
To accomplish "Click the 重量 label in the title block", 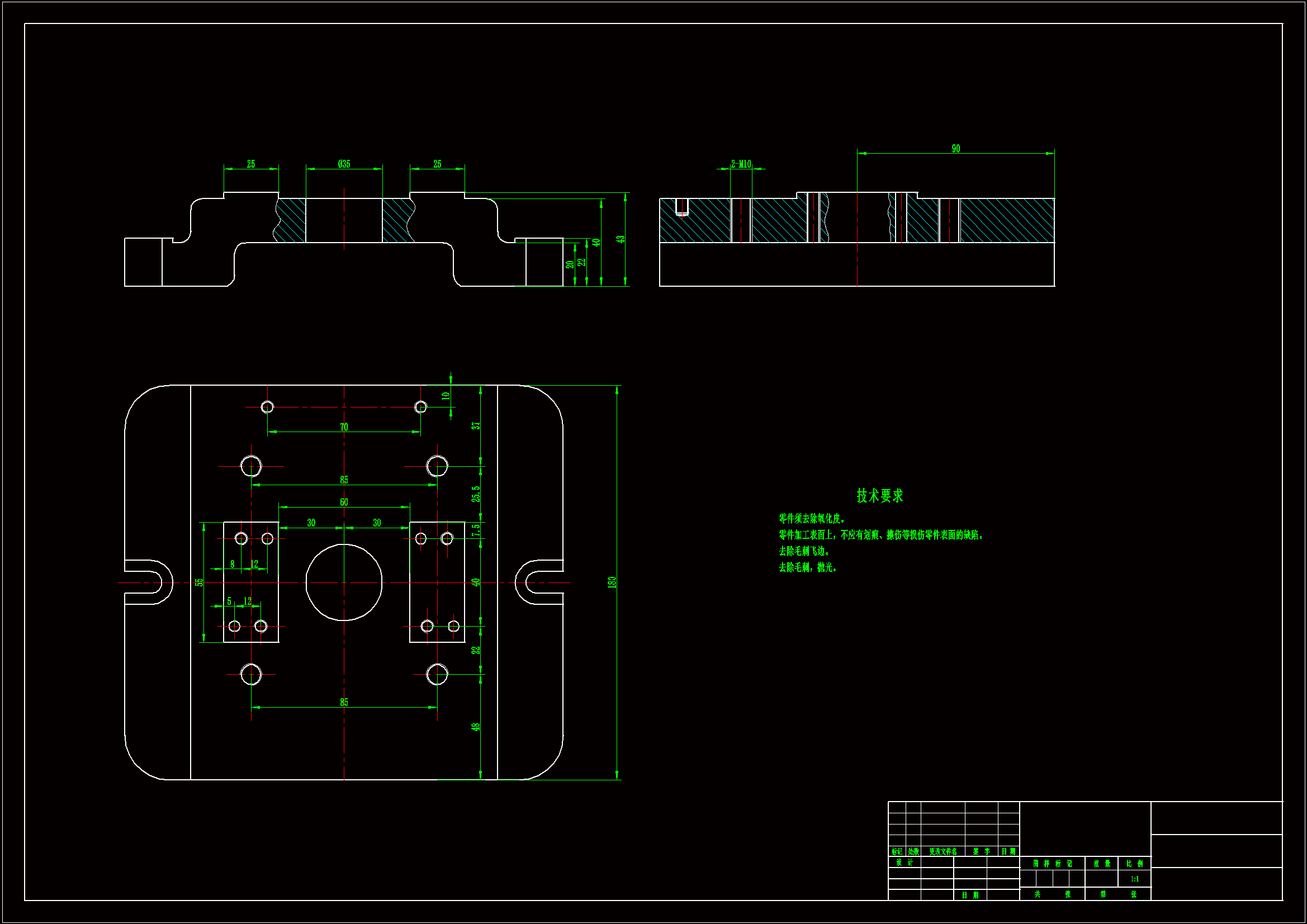I will (1101, 864).
